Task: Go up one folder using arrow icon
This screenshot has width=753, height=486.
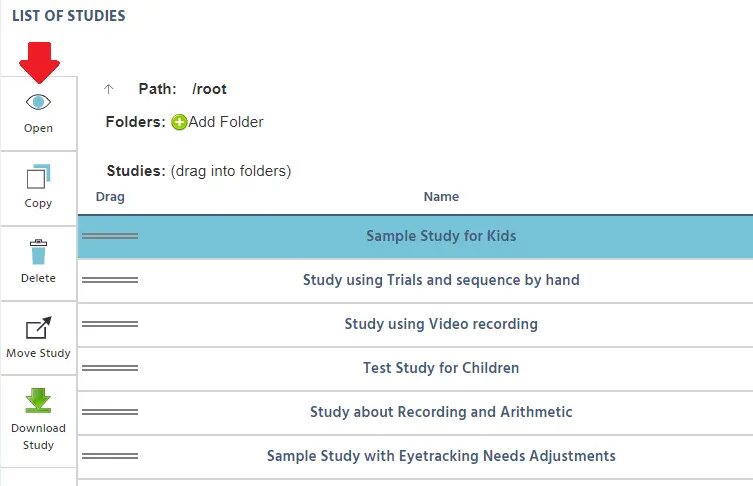Action: coord(109,89)
